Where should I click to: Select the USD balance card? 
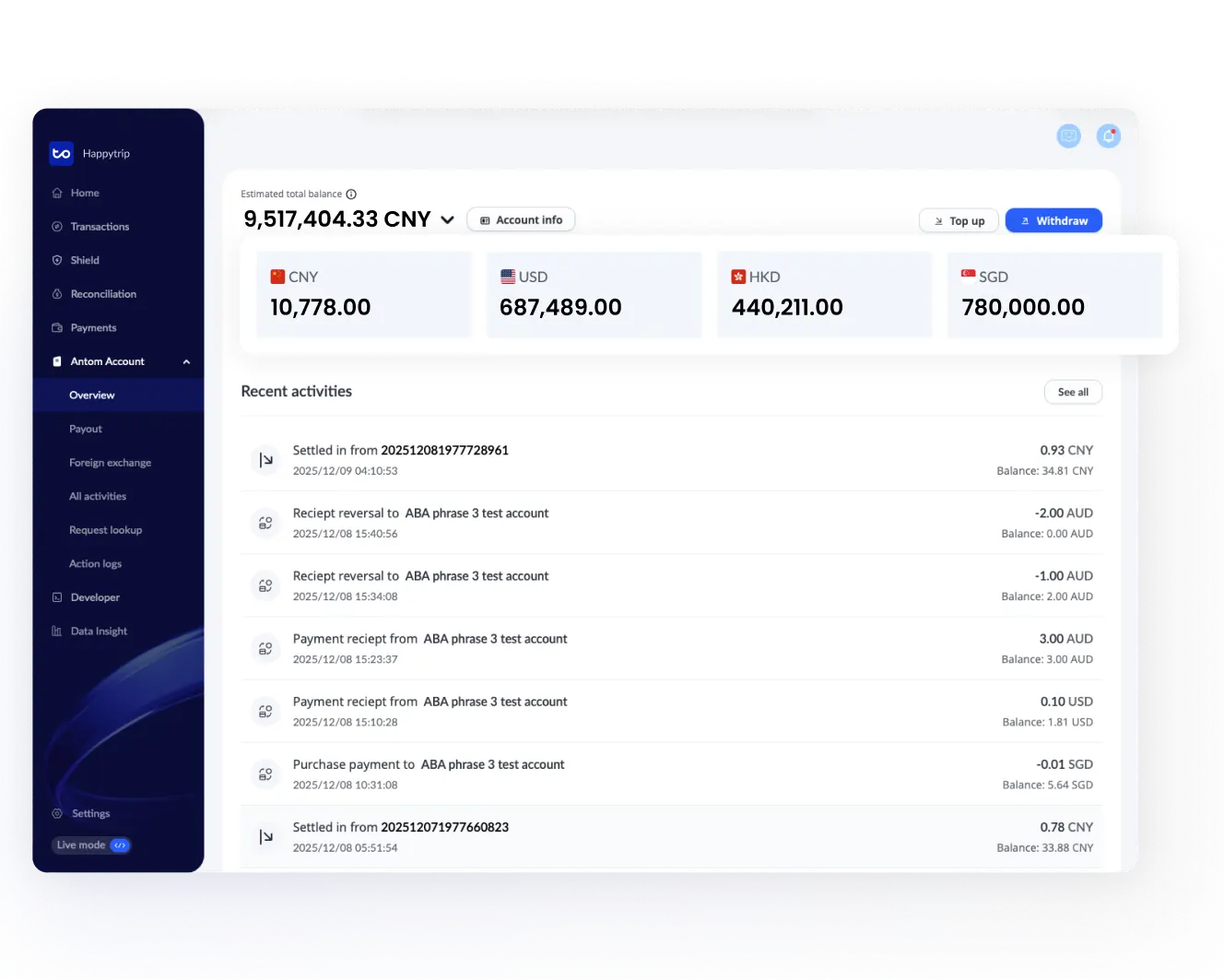tap(594, 295)
